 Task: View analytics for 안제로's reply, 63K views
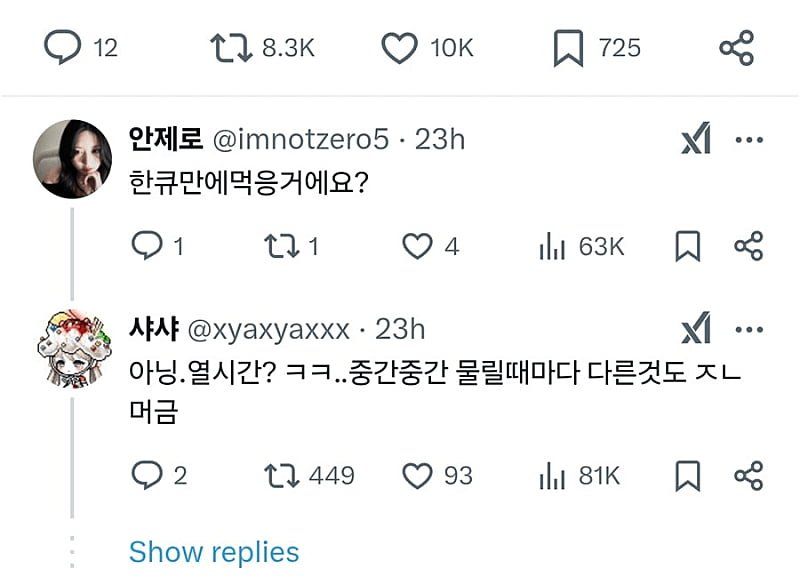553,246
